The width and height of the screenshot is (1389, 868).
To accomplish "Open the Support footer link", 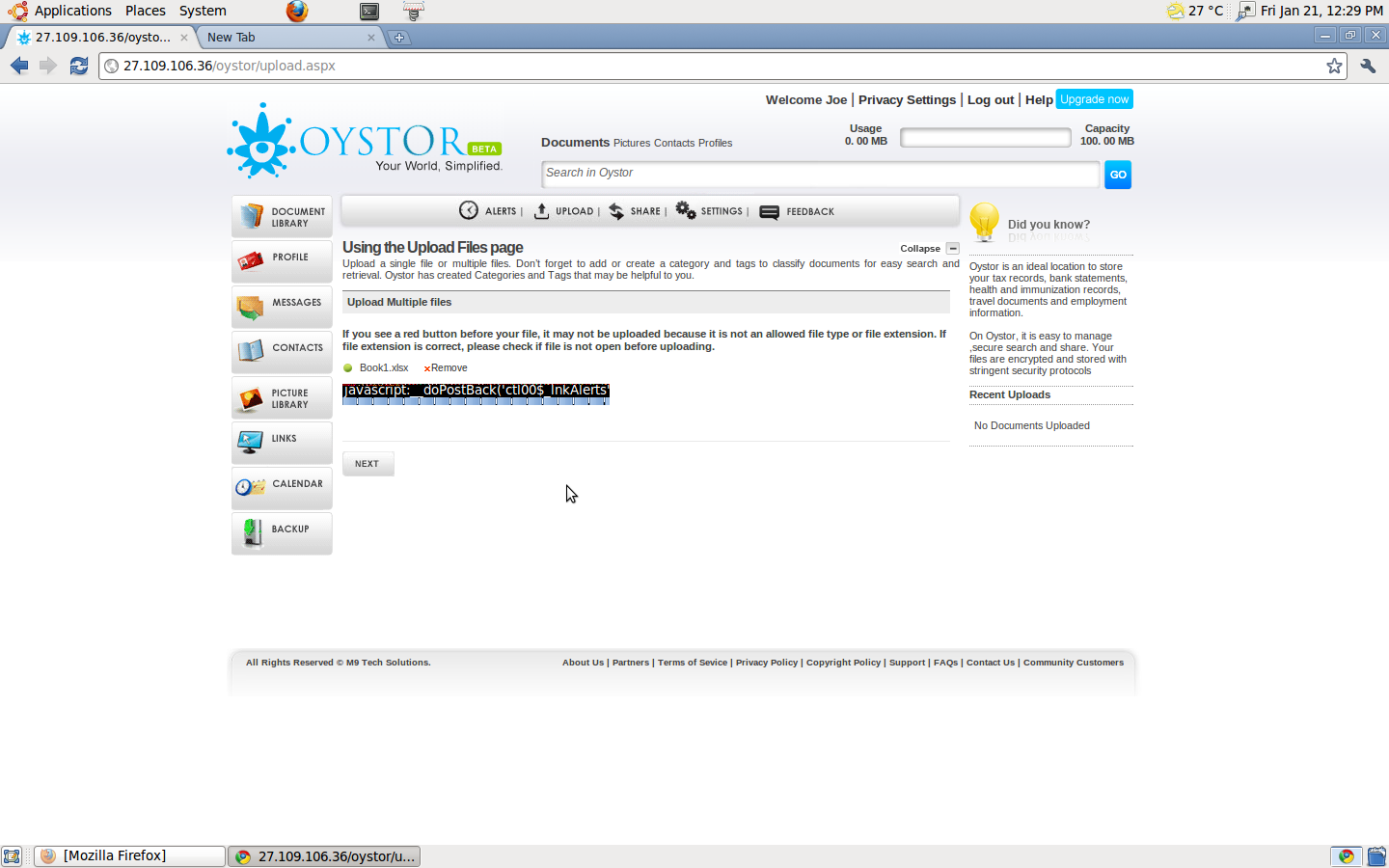I will click(x=907, y=663).
